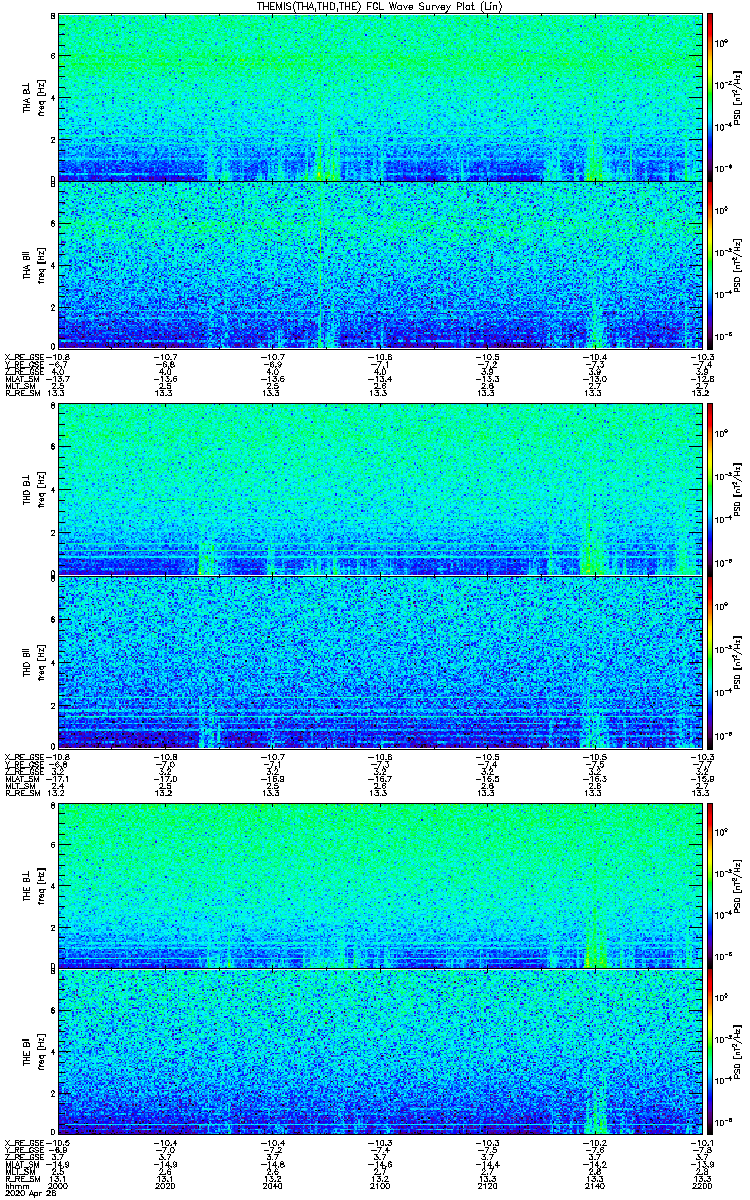The image size is (750, 1200).
Task: Click the '2140' time tick label
Action: pyautogui.click(x=593, y=1185)
